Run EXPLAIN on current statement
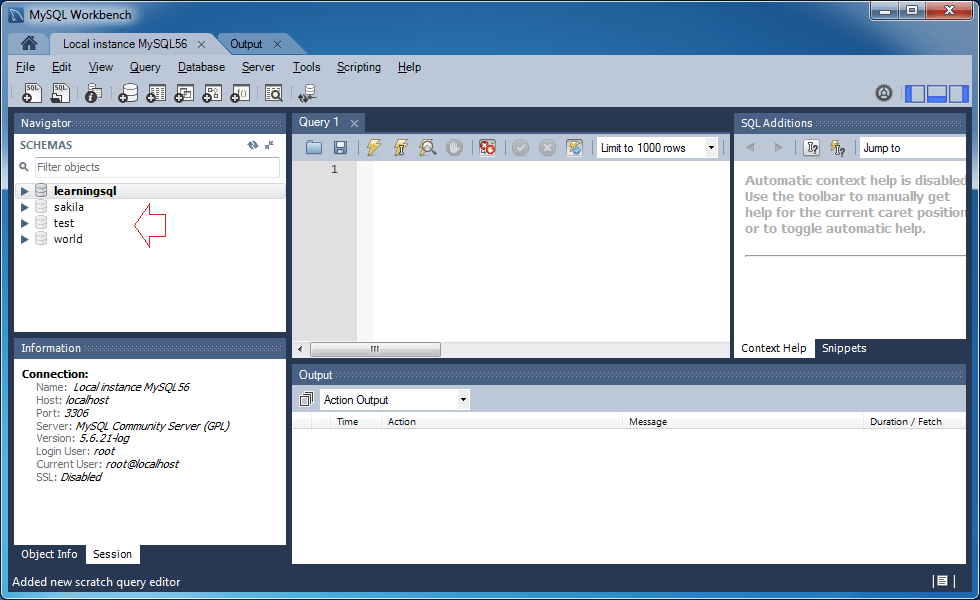Viewport: 980px width, 600px height. click(x=428, y=148)
